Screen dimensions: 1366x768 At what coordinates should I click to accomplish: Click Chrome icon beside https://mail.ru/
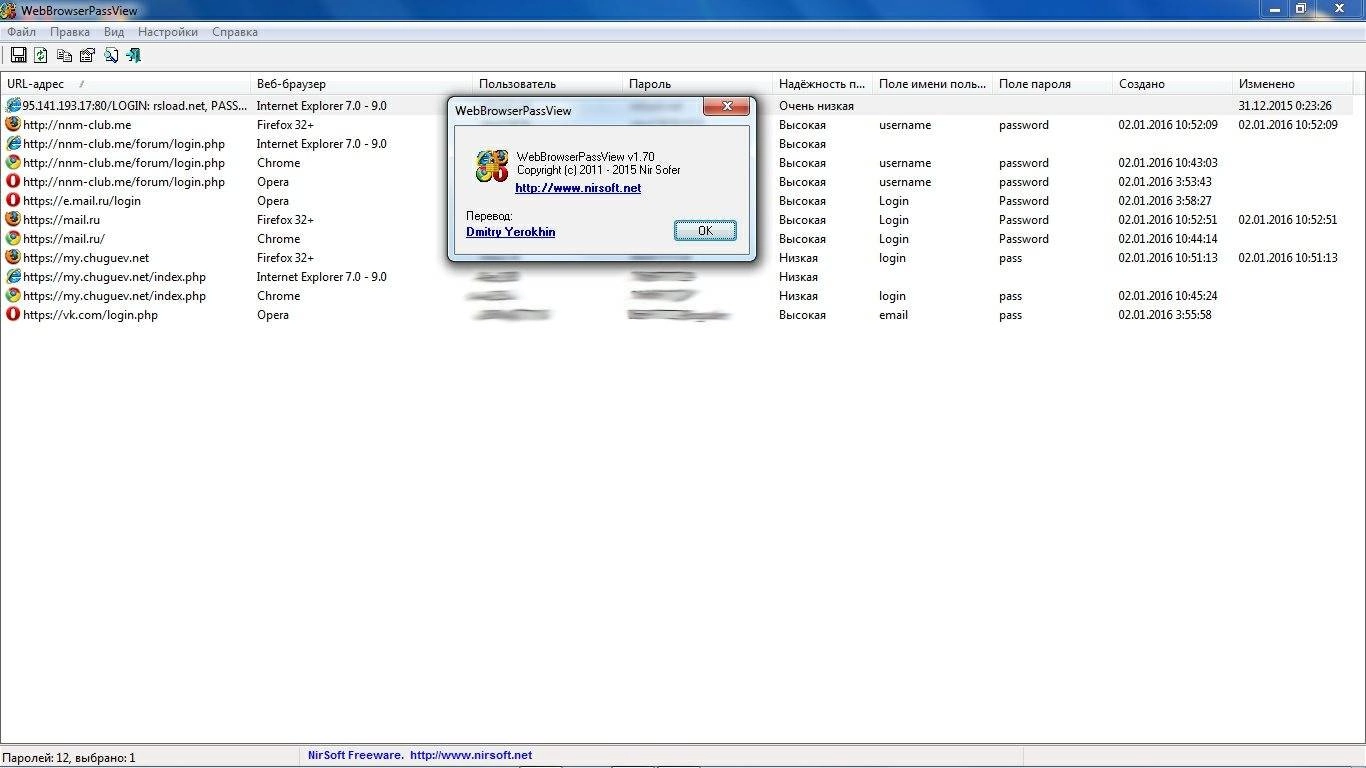(x=13, y=238)
